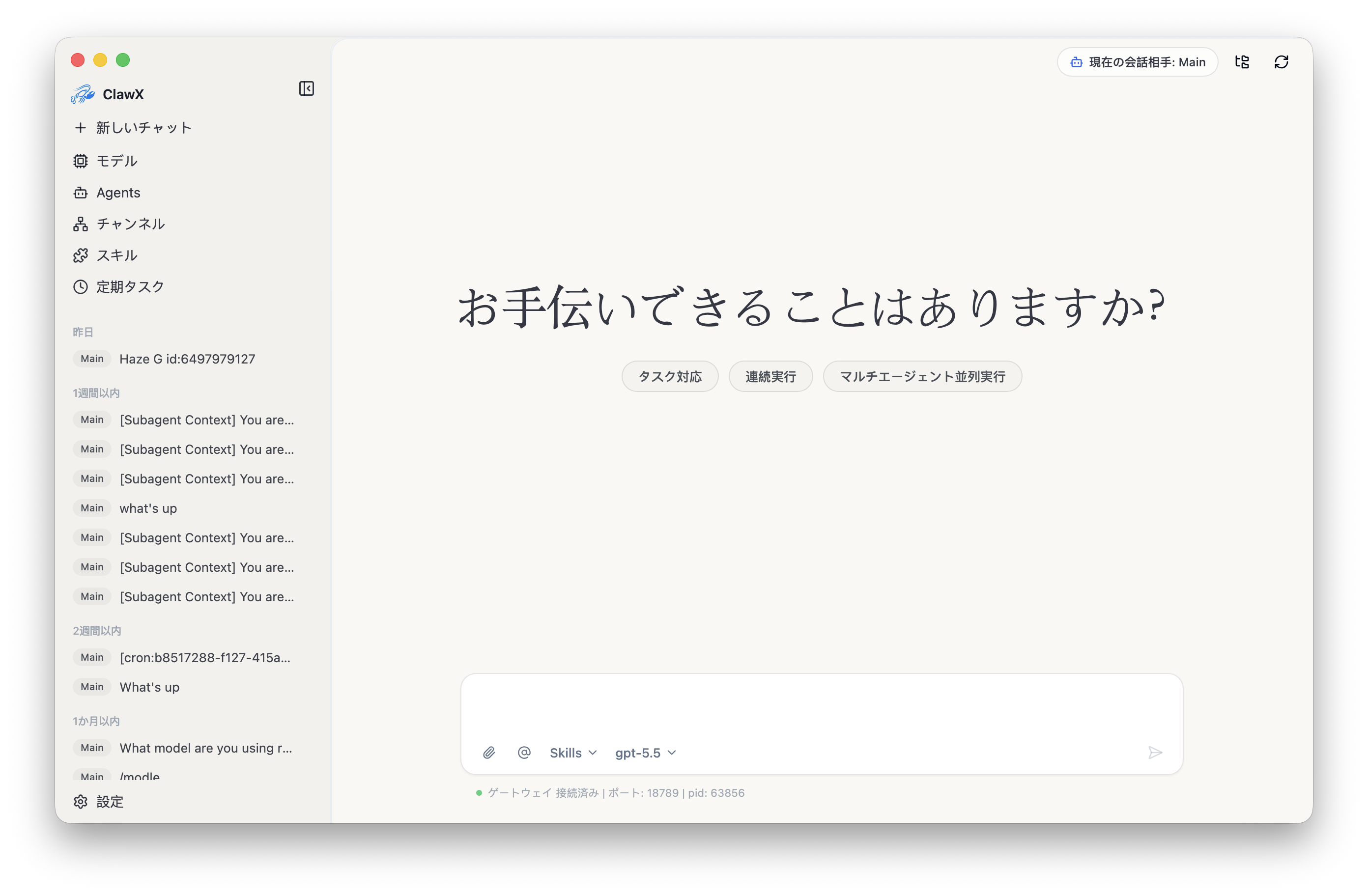The width and height of the screenshot is (1368, 896).
Task: Click the gear icon beside 設定
Action: pyautogui.click(x=81, y=802)
